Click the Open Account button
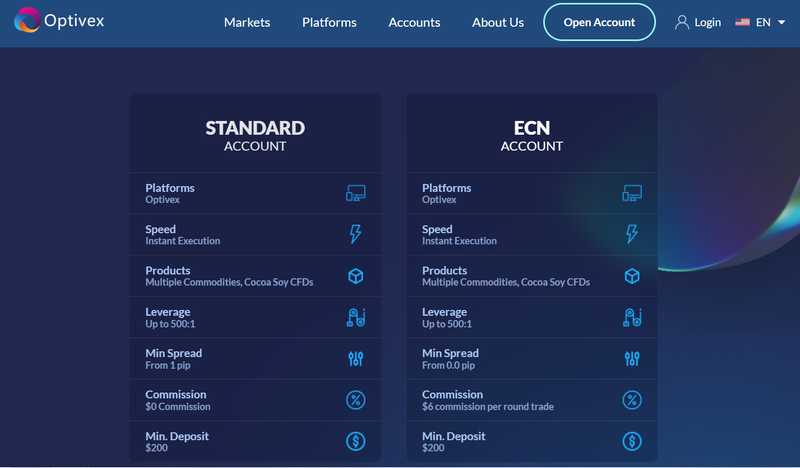This screenshot has width=800, height=468. 599,22
